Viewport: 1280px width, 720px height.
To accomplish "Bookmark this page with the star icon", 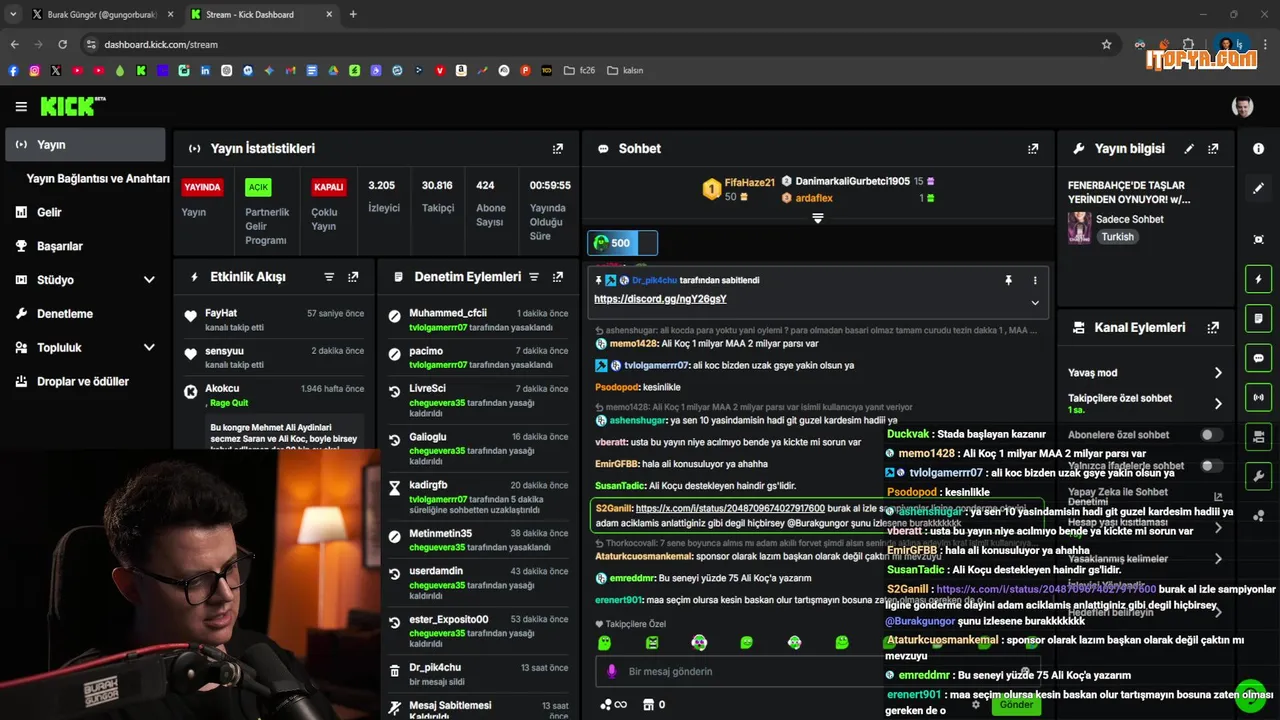I will point(1106,44).
